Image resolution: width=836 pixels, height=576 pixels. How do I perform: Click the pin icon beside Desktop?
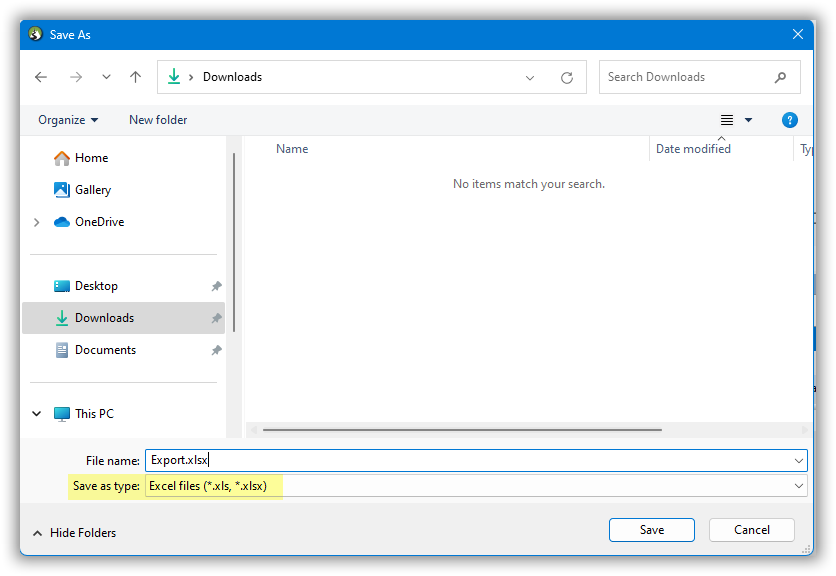click(x=216, y=286)
